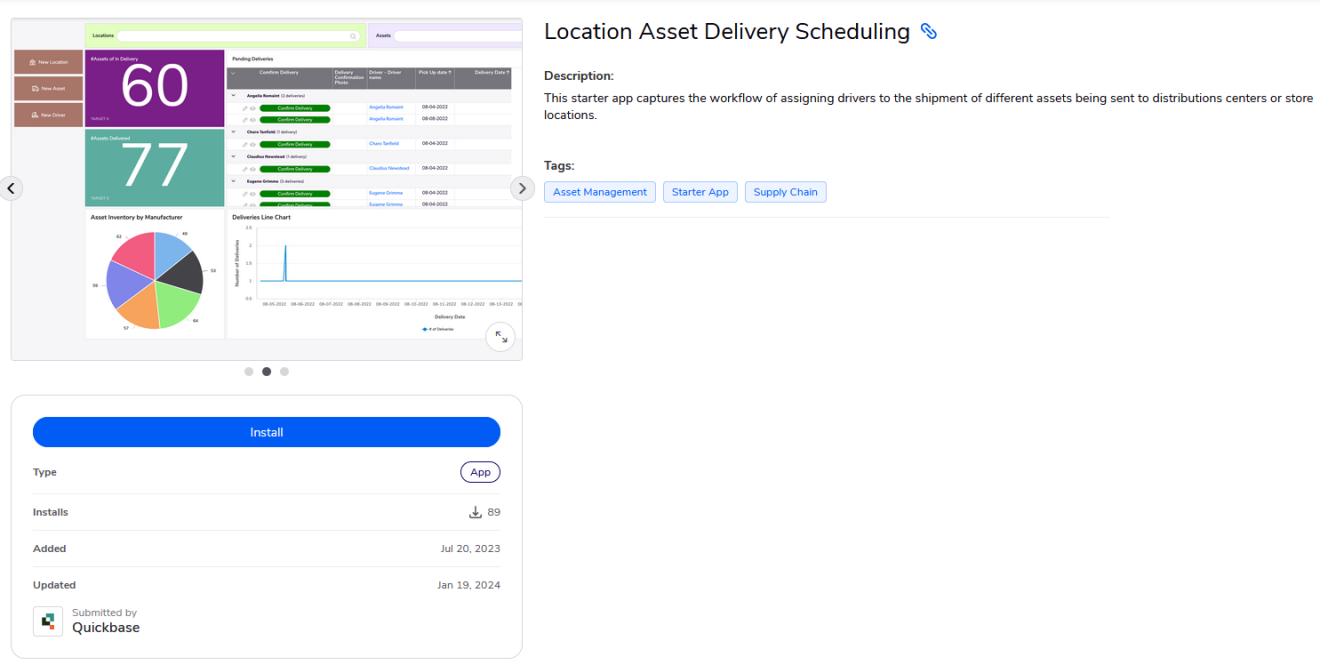Click the Install button
Image resolution: width=1320 pixels, height=665 pixels.
click(x=266, y=432)
